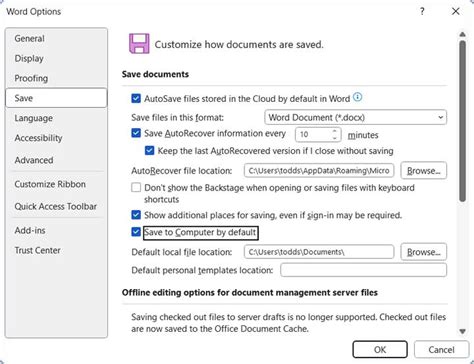Open the Add-ins category
The width and height of the screenshot is (474, 364).
pyautogui.click(x=56, y=230)
